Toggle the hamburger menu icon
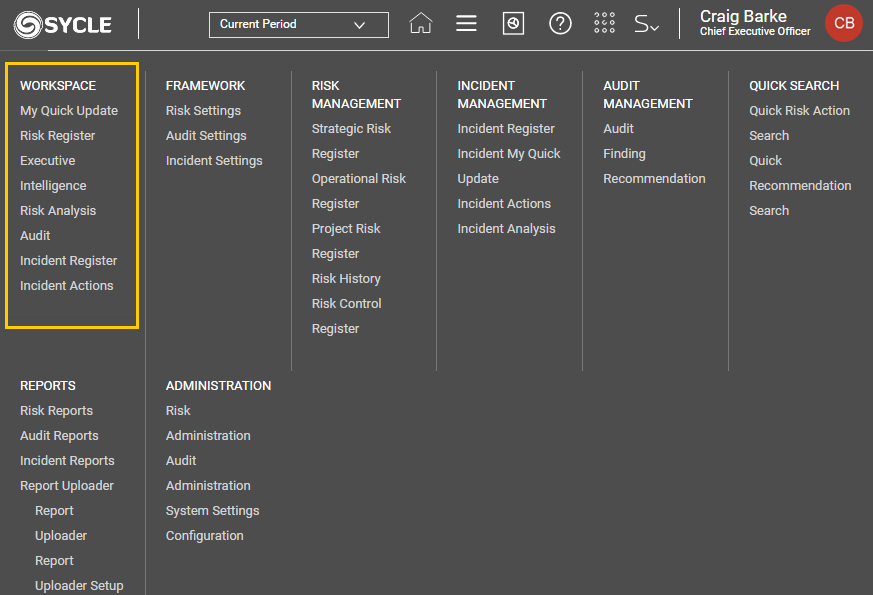Viewport: 873px width, 595px height. point(466,24)
